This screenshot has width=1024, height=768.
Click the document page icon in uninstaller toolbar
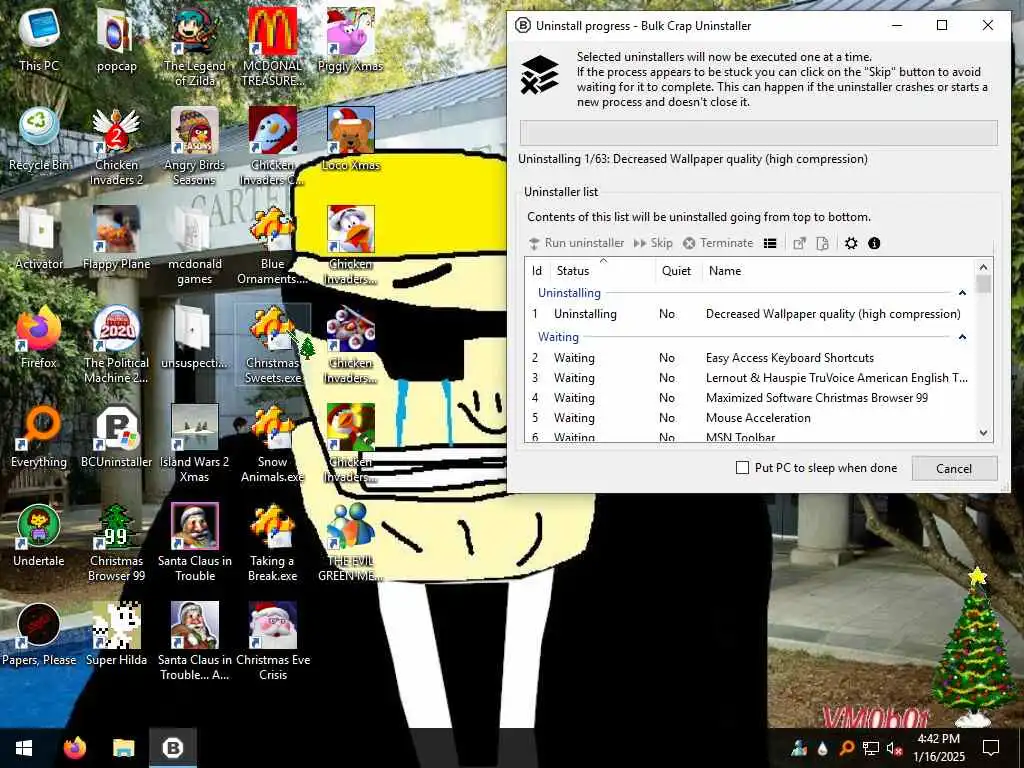[822, 243]
